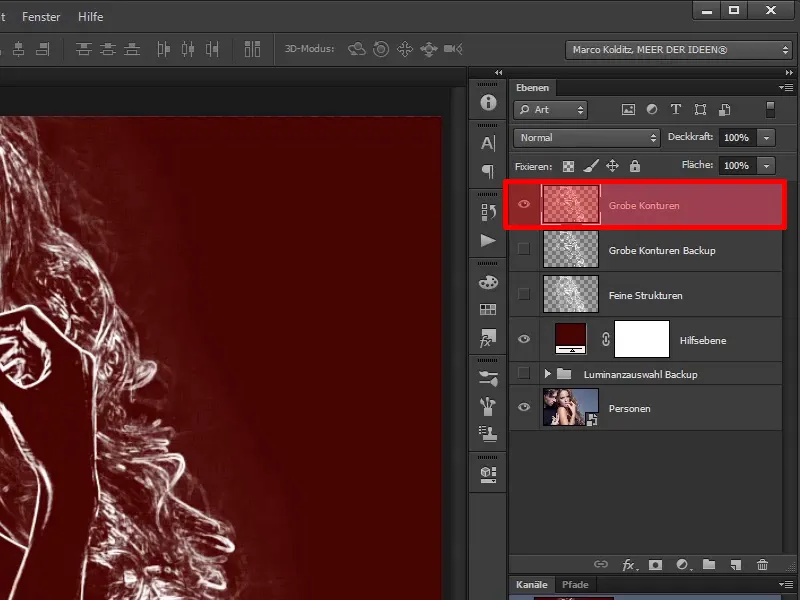800x600 pixels.
Task: Open the Styles fx panel icon
Action: click(488, 337)
